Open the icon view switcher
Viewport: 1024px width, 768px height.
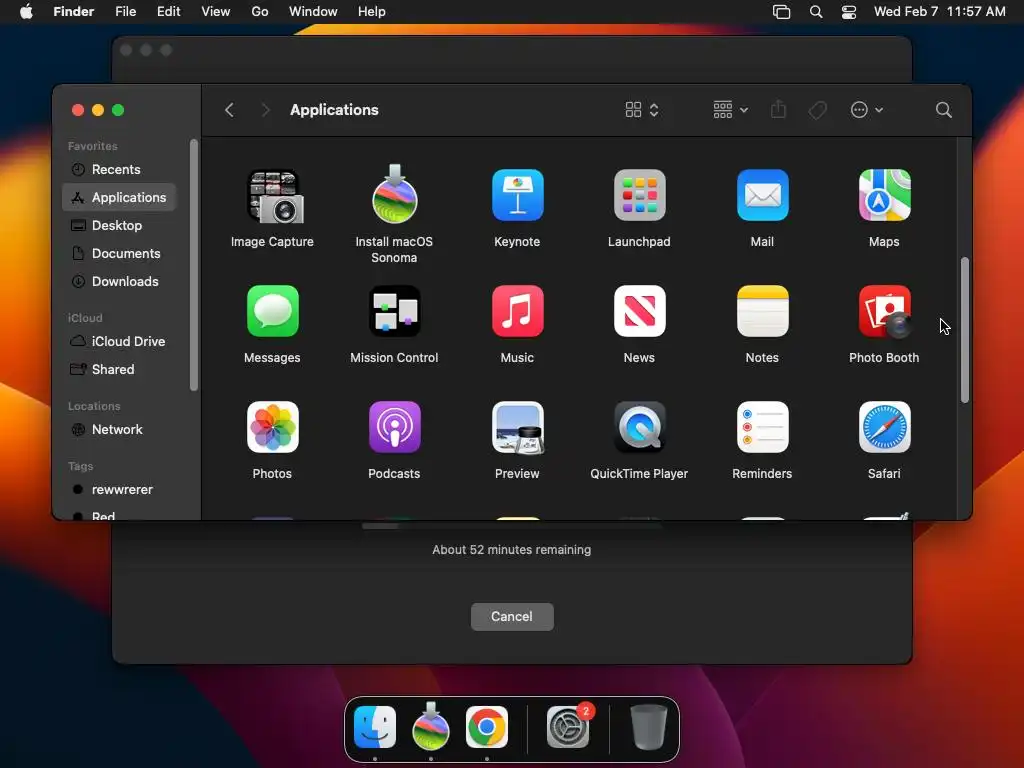pyautogui.click(x=642, y=110)
